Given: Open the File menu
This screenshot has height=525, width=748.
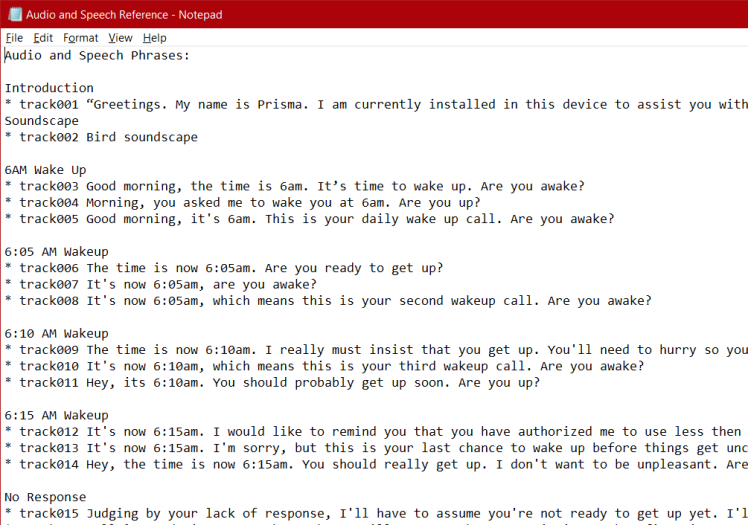Looking at the screenshot, I should (14, 38).
